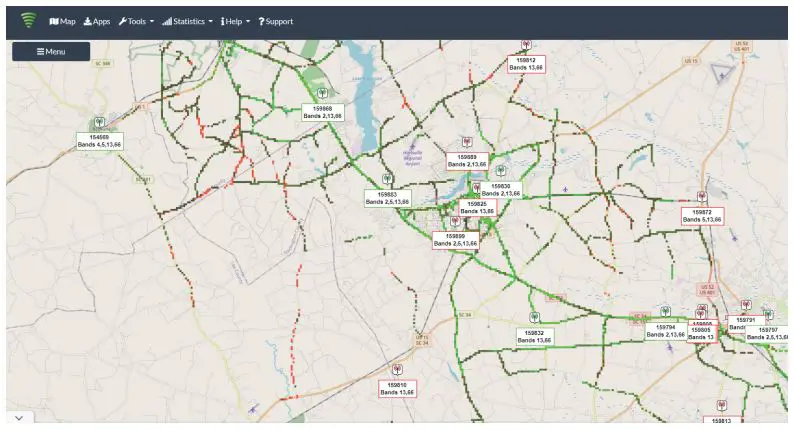
Task: Click the 159872 Bands 5,13,66 label
Action: pos(702,216)
